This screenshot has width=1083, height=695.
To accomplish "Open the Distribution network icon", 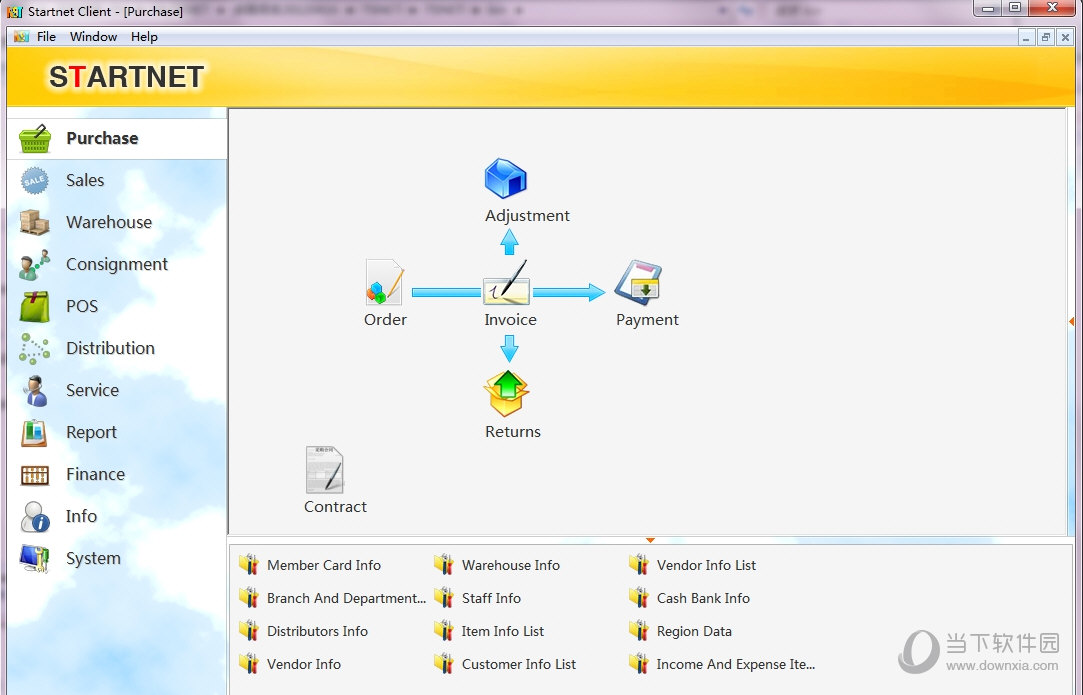I will coord(35,349).
